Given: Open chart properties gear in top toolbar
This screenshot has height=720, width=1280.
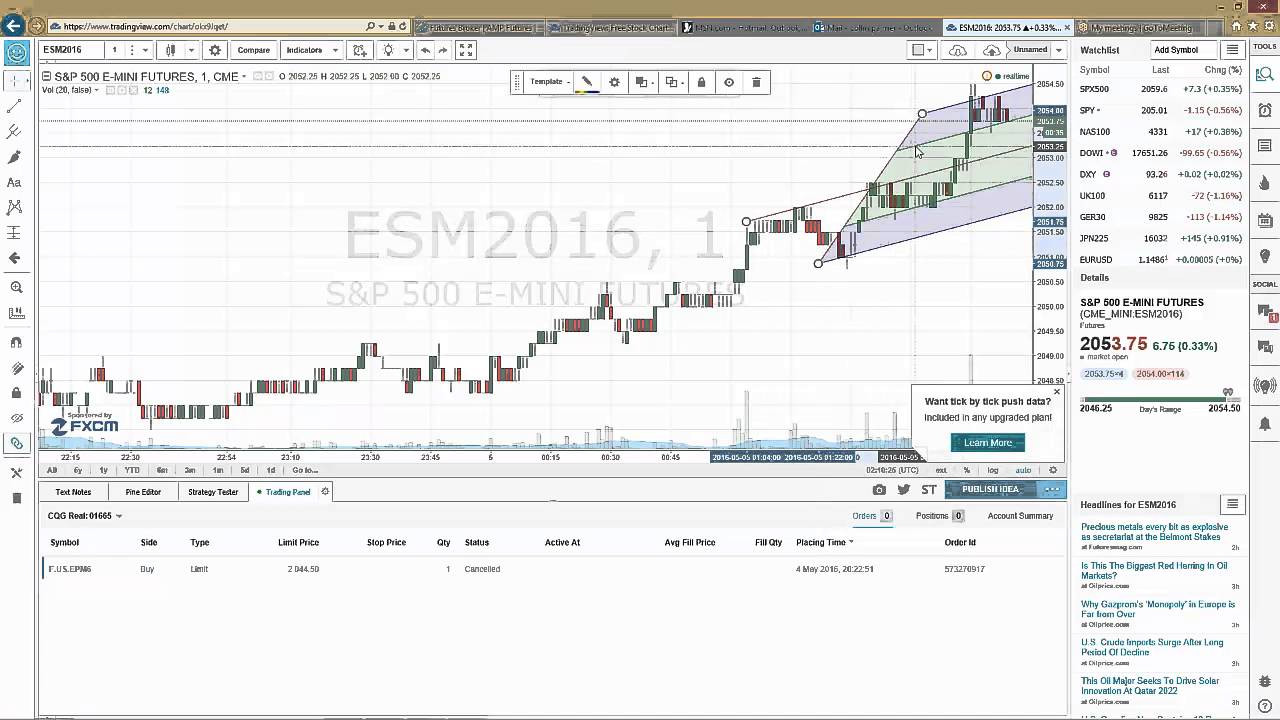Looking at the screenshot, I should click(x=214, y=50).
